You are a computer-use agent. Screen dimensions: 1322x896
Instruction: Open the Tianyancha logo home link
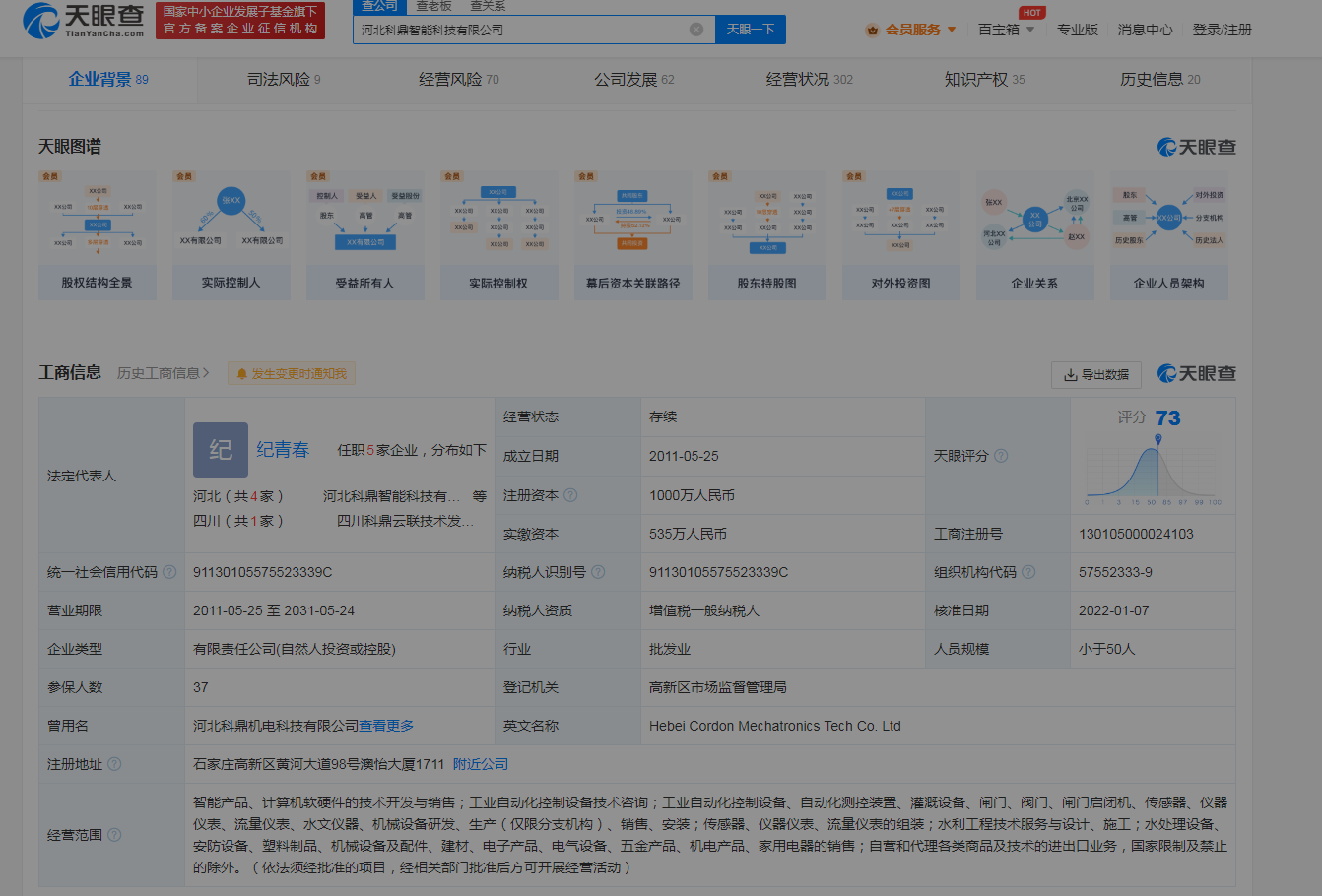tap(84, 20)
